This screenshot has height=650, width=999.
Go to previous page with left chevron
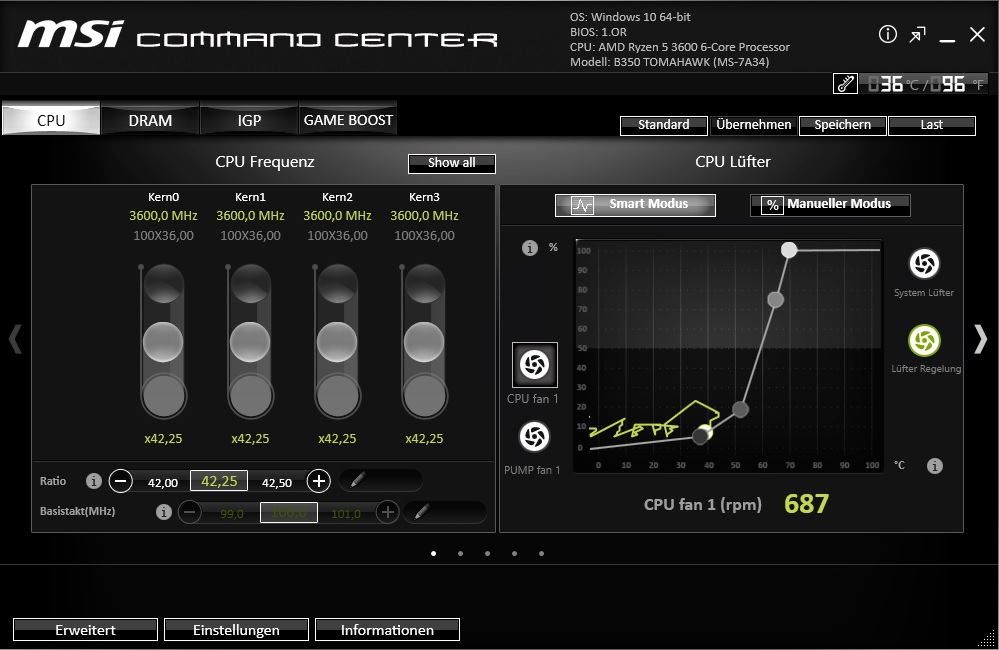coord(15,339)
